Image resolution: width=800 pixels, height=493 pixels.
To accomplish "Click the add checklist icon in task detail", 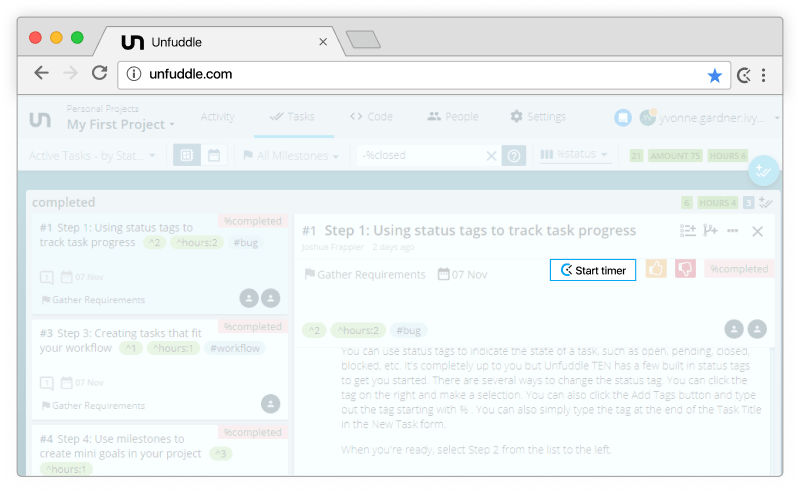I will tap(687, 231).
